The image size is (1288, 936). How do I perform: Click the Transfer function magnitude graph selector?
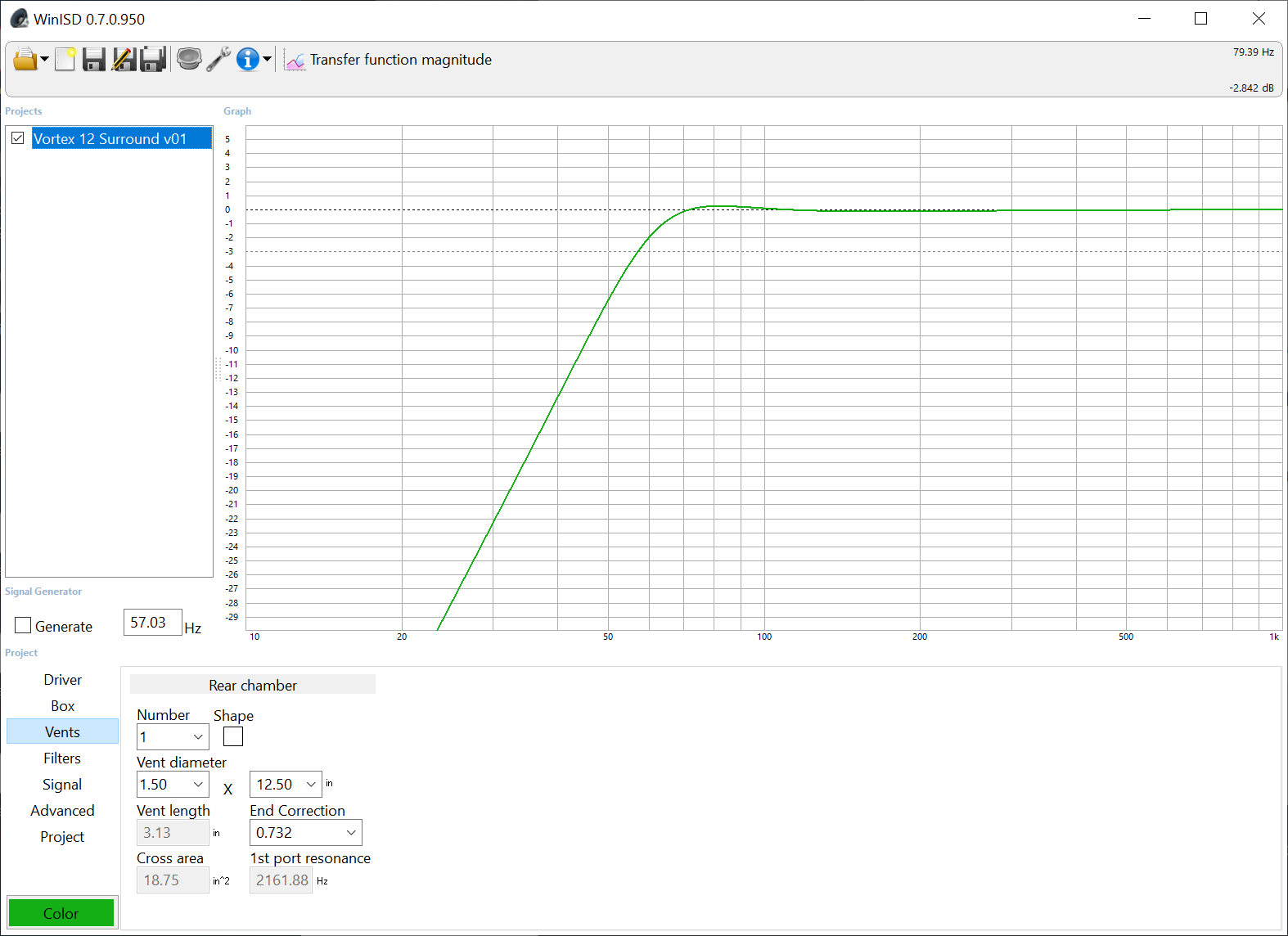pos(389,60)
